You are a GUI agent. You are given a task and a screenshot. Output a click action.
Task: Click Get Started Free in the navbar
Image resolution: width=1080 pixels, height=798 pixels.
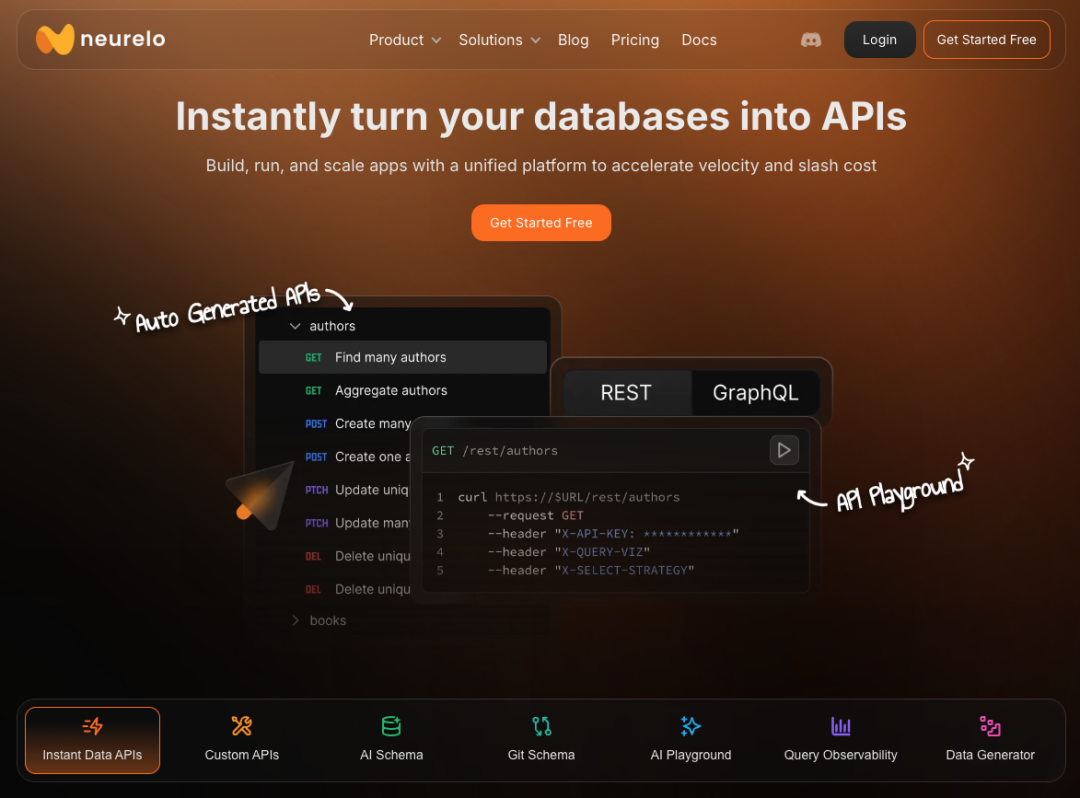tap(986, 40)
